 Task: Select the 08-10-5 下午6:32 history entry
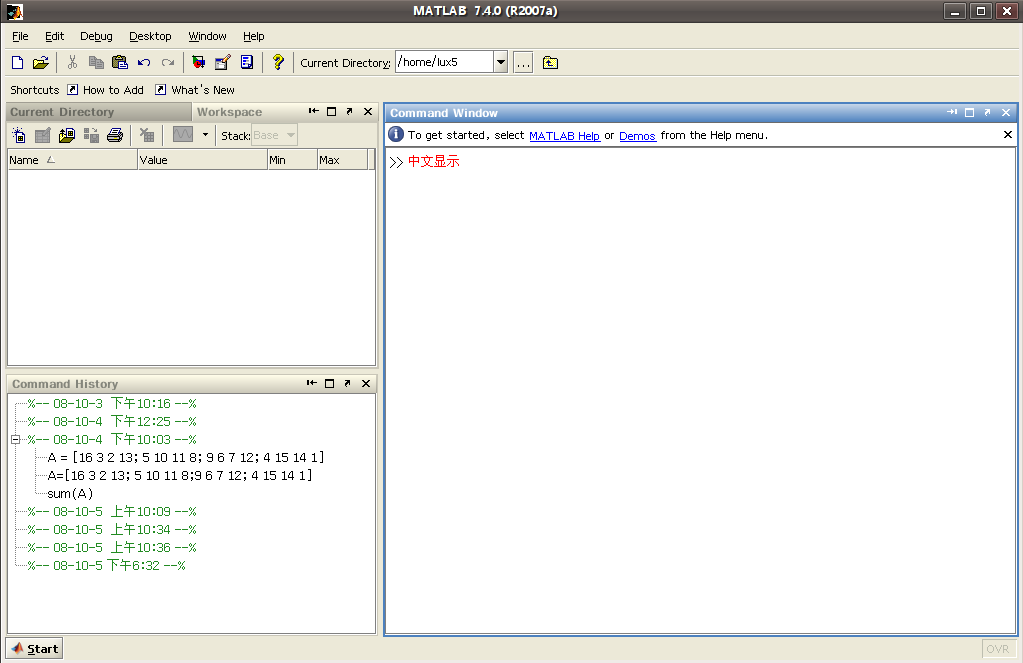pos(106,566)
